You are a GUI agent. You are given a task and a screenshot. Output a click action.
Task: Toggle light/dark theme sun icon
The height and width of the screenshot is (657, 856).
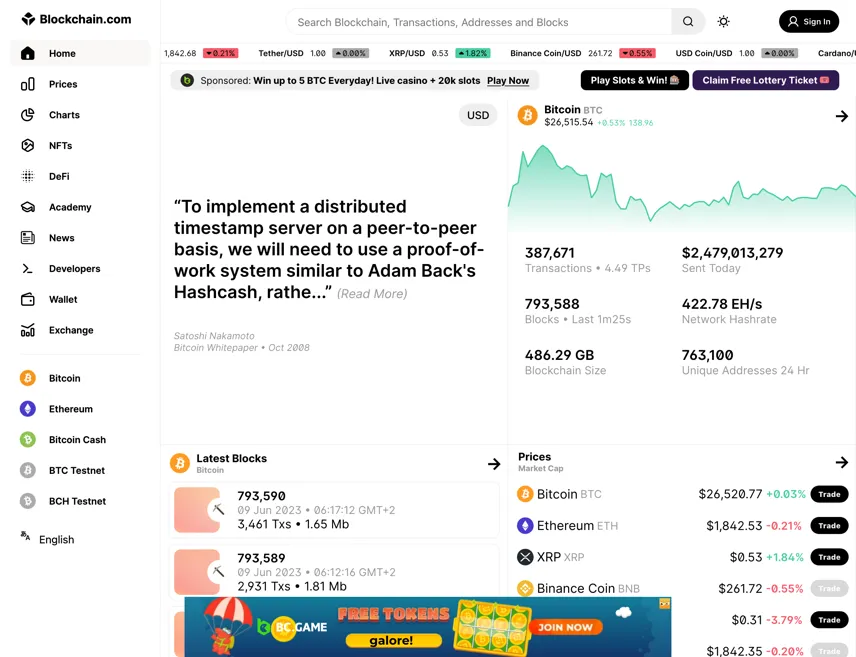pos(723,22)
